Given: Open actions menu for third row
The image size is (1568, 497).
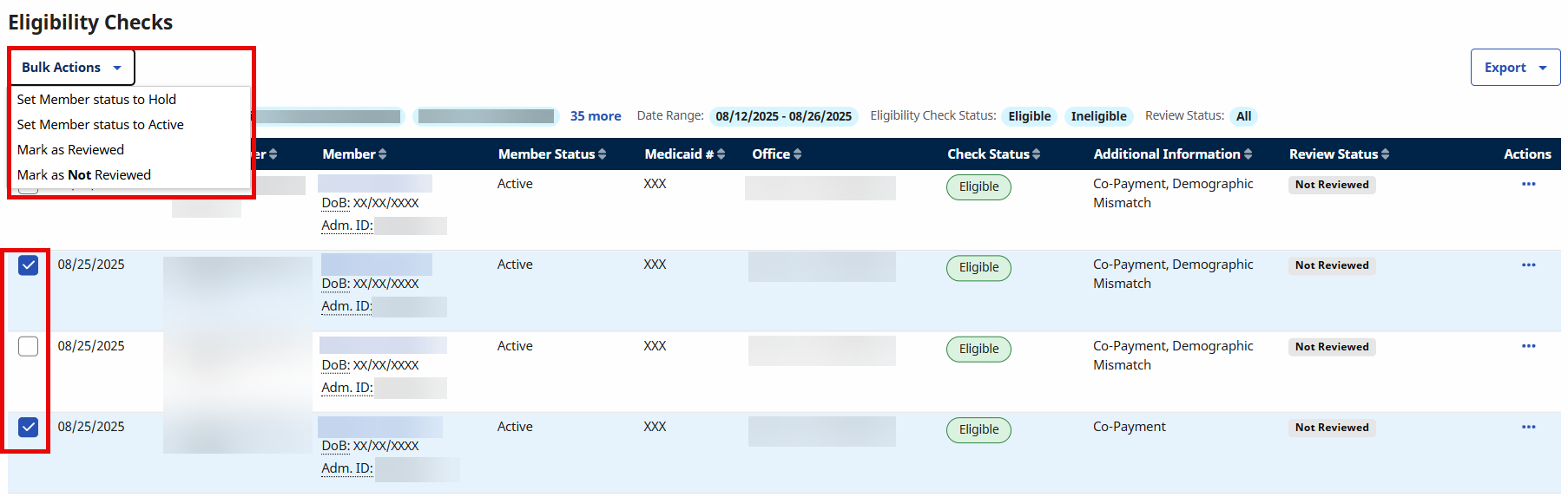Looking at the screenshot, I should (x=1528, y=346).
